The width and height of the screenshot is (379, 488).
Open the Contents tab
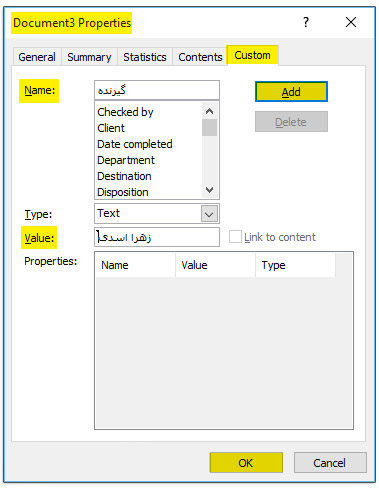tap(200, 57)
